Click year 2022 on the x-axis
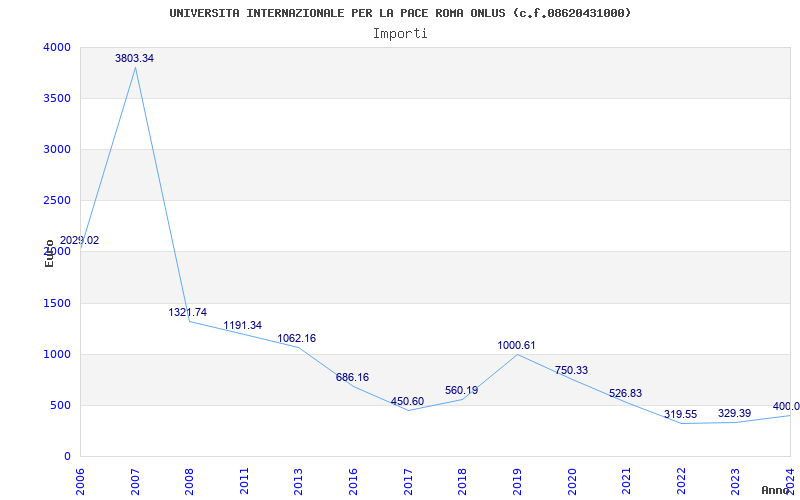 tap(681, 481)
